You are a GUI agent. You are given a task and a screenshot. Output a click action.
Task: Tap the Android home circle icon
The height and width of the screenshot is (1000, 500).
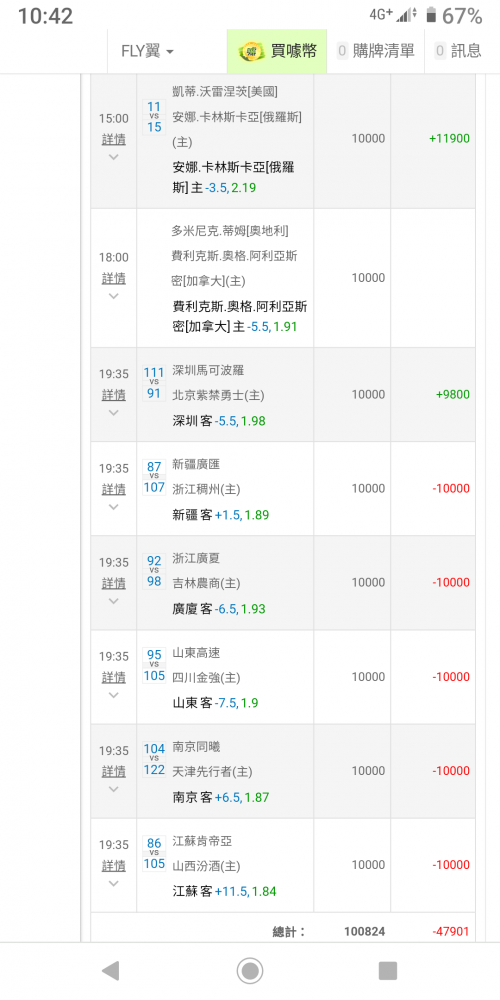(250, 971)
